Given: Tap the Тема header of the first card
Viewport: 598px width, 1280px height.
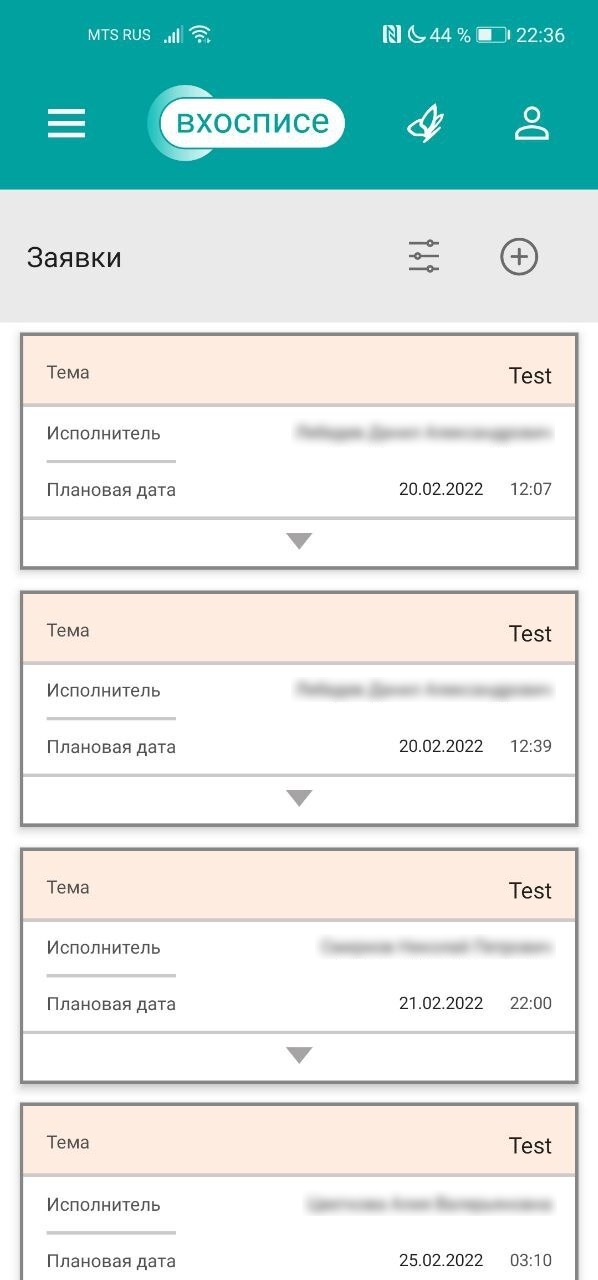Looking at the screenshot, I should point(66,372).
